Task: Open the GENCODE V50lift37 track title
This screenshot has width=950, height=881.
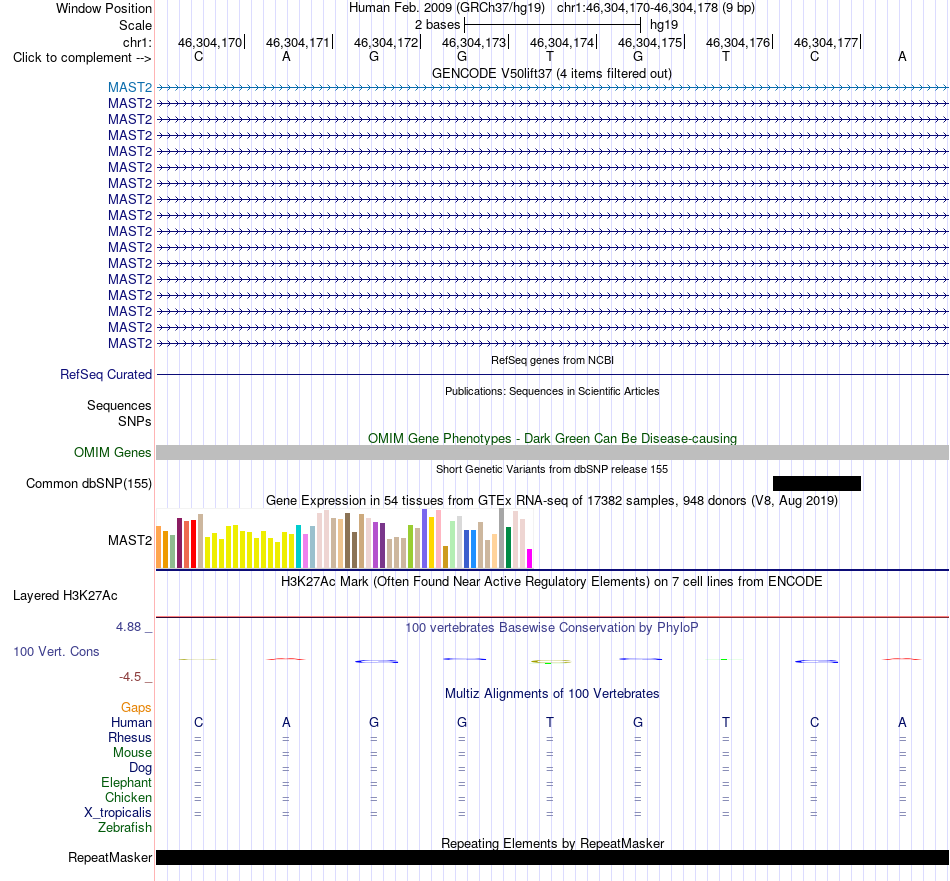Action: click(x=551, y=73)
